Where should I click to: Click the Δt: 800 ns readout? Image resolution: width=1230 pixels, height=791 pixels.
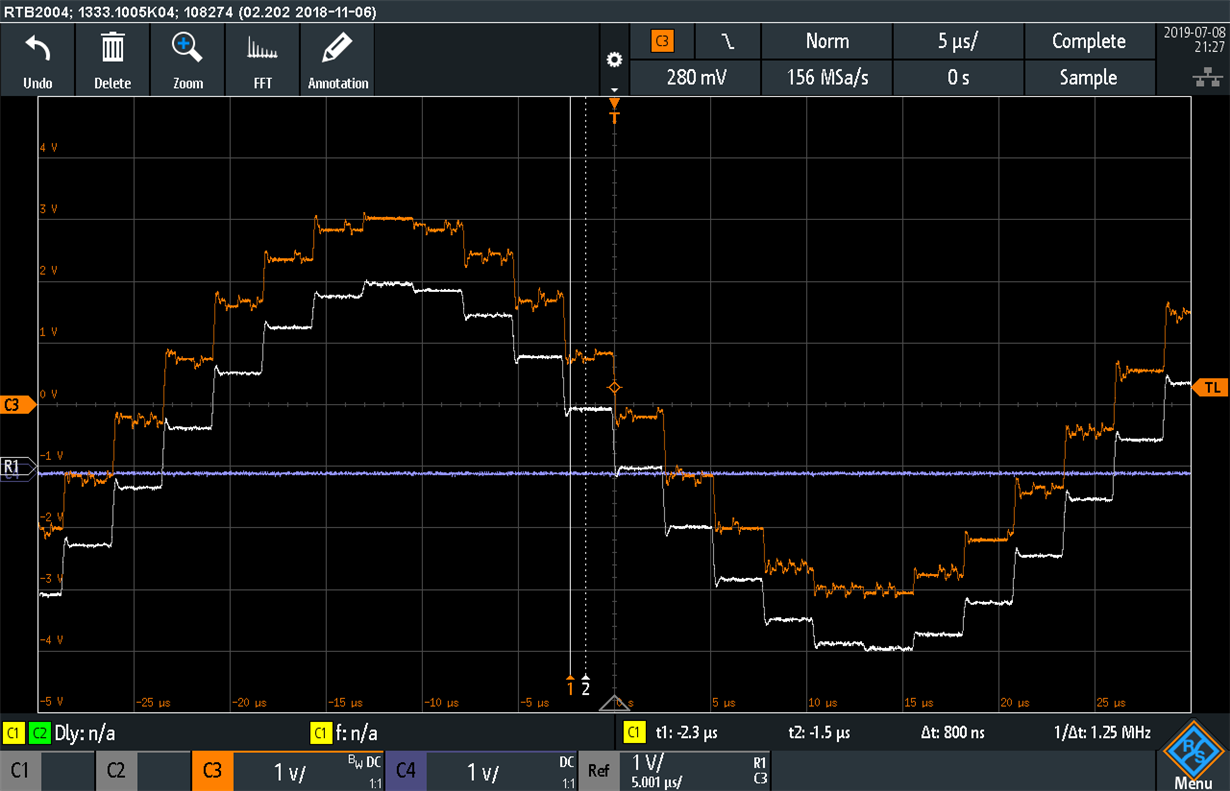952,733
